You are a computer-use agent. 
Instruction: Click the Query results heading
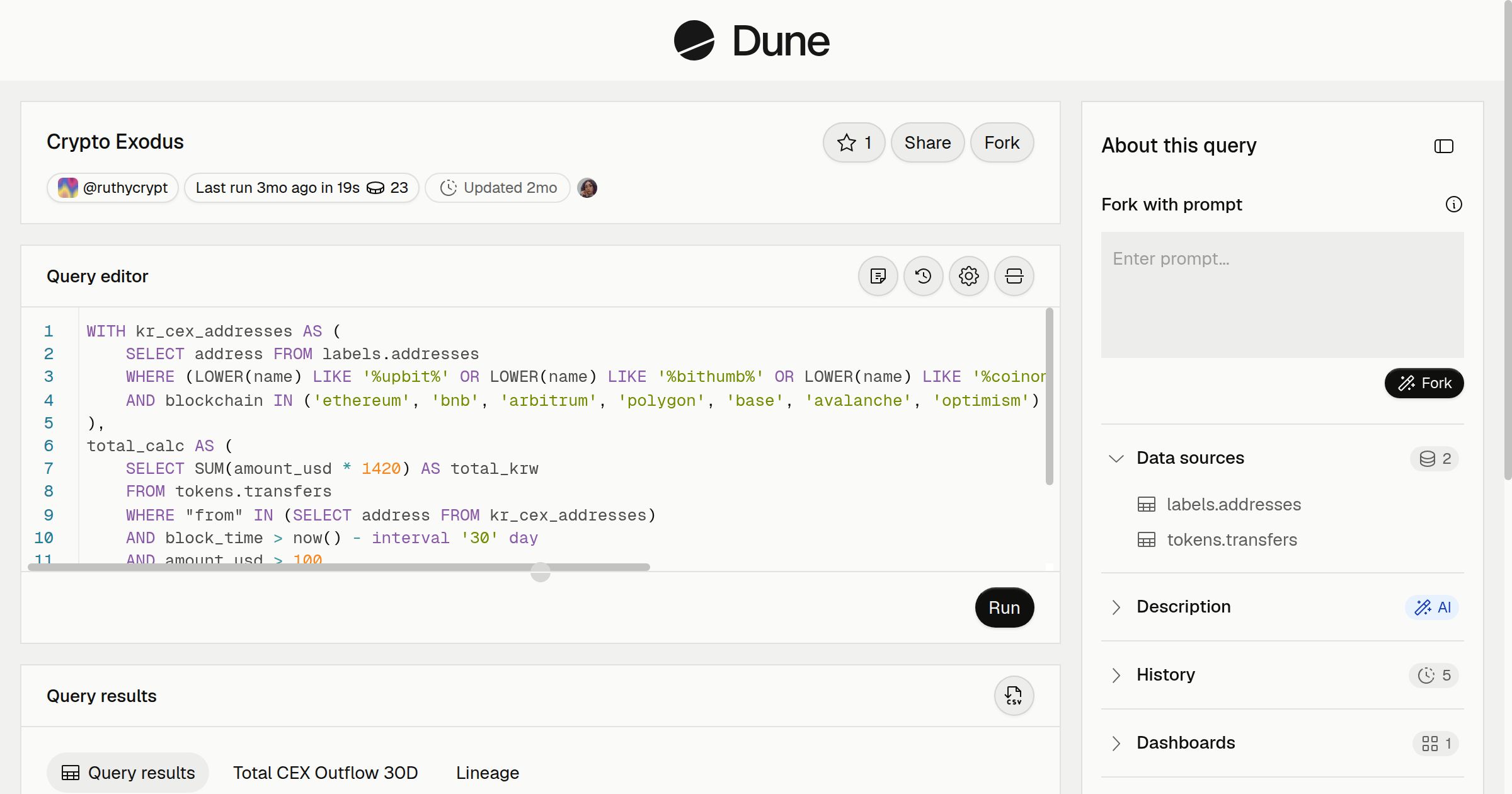pyautogui.click(x=101, y=696)
